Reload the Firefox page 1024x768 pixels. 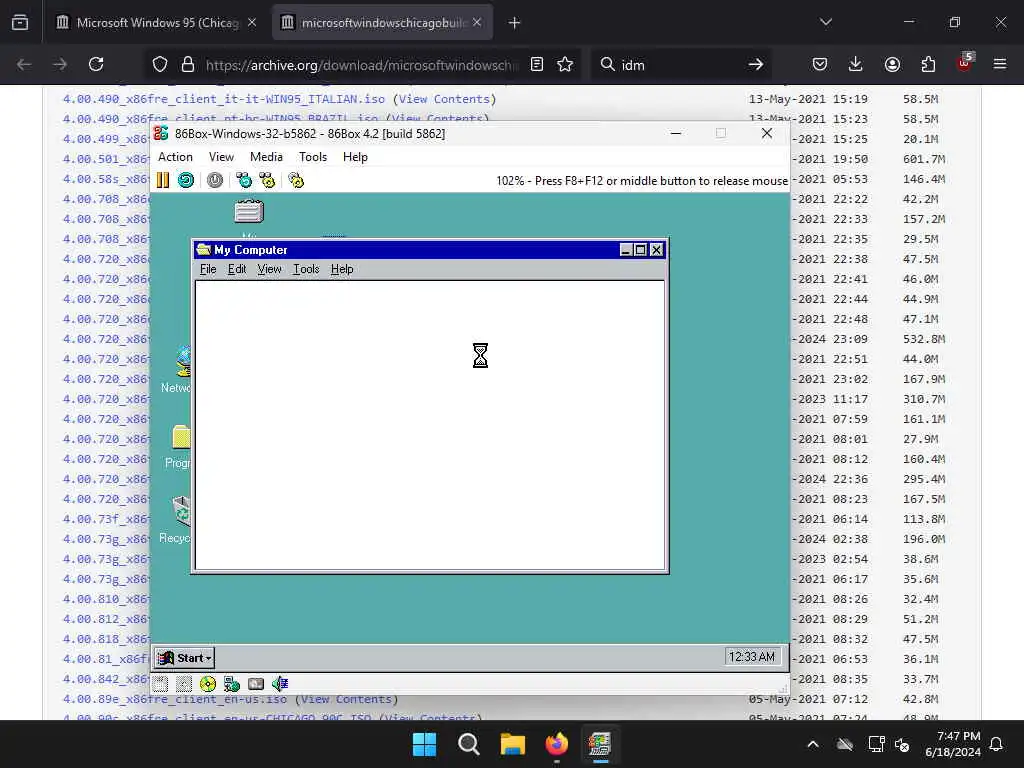click(x=96, y=64)
